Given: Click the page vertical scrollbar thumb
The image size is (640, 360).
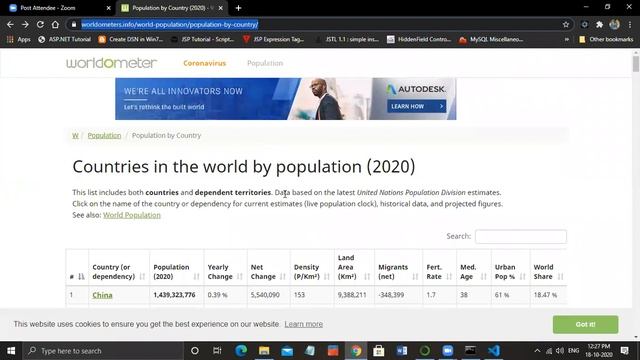Looking at the screenshot, I should point(636,64).
